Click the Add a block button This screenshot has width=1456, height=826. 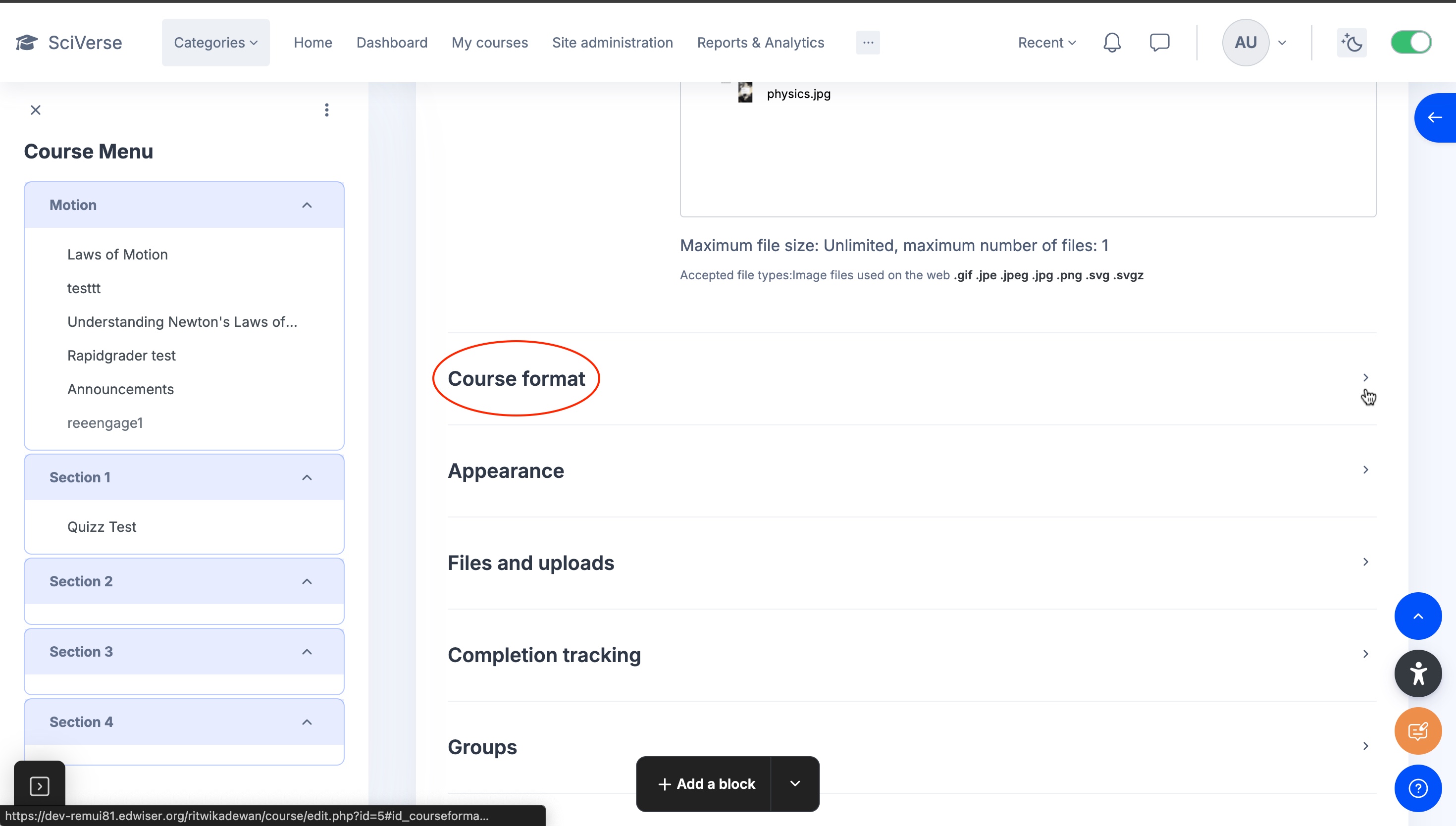click(706, 783)
